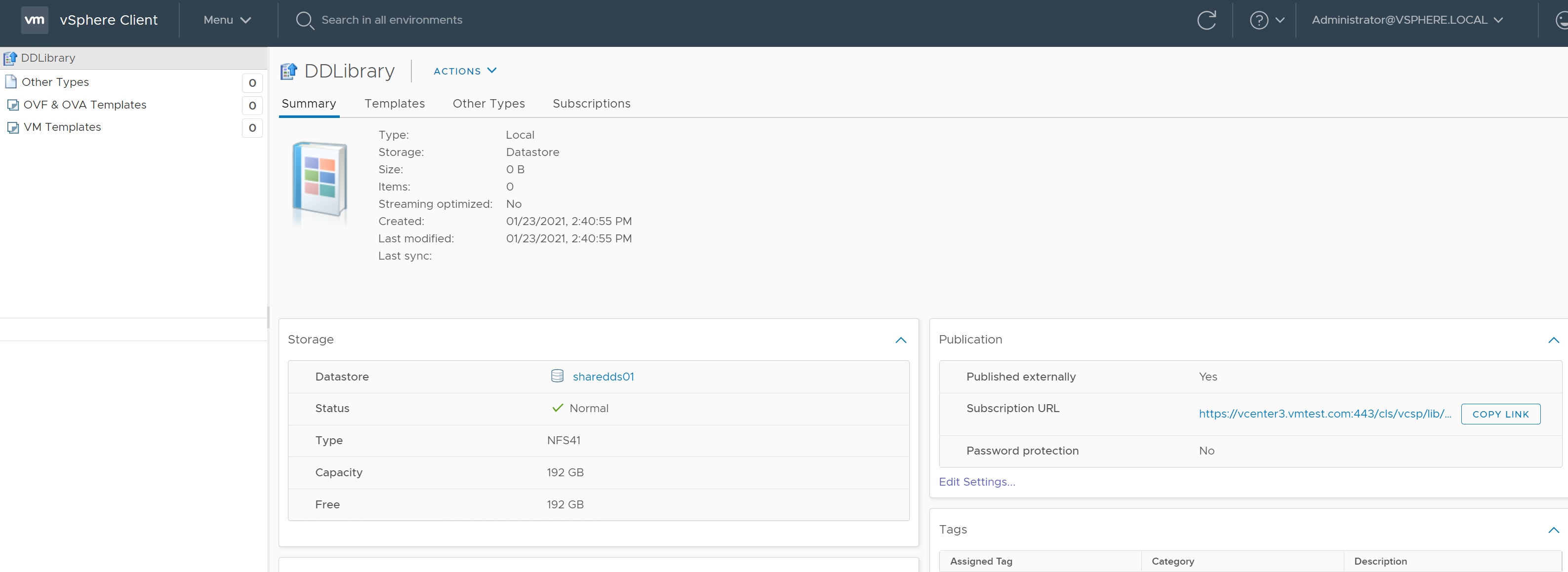The width and height of the screenshot is (1568, 572).
Task: Open the ACTIONS dropdown
Action: coord(465,71)
